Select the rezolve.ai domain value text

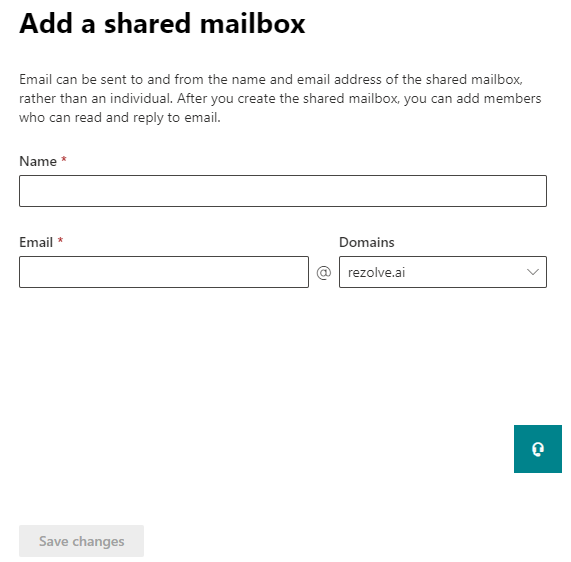pos(376,272)
